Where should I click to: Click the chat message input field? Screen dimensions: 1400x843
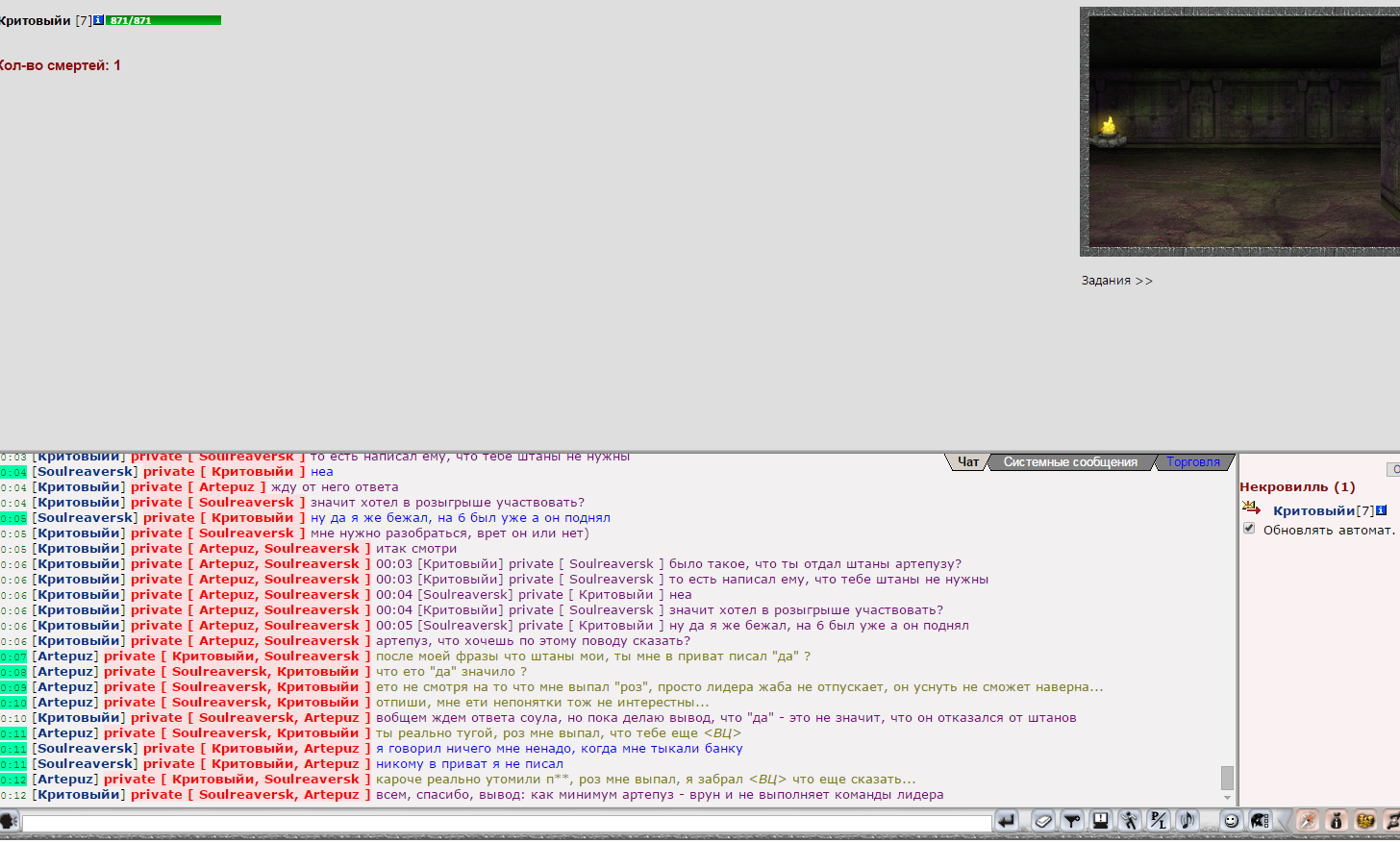507,823
